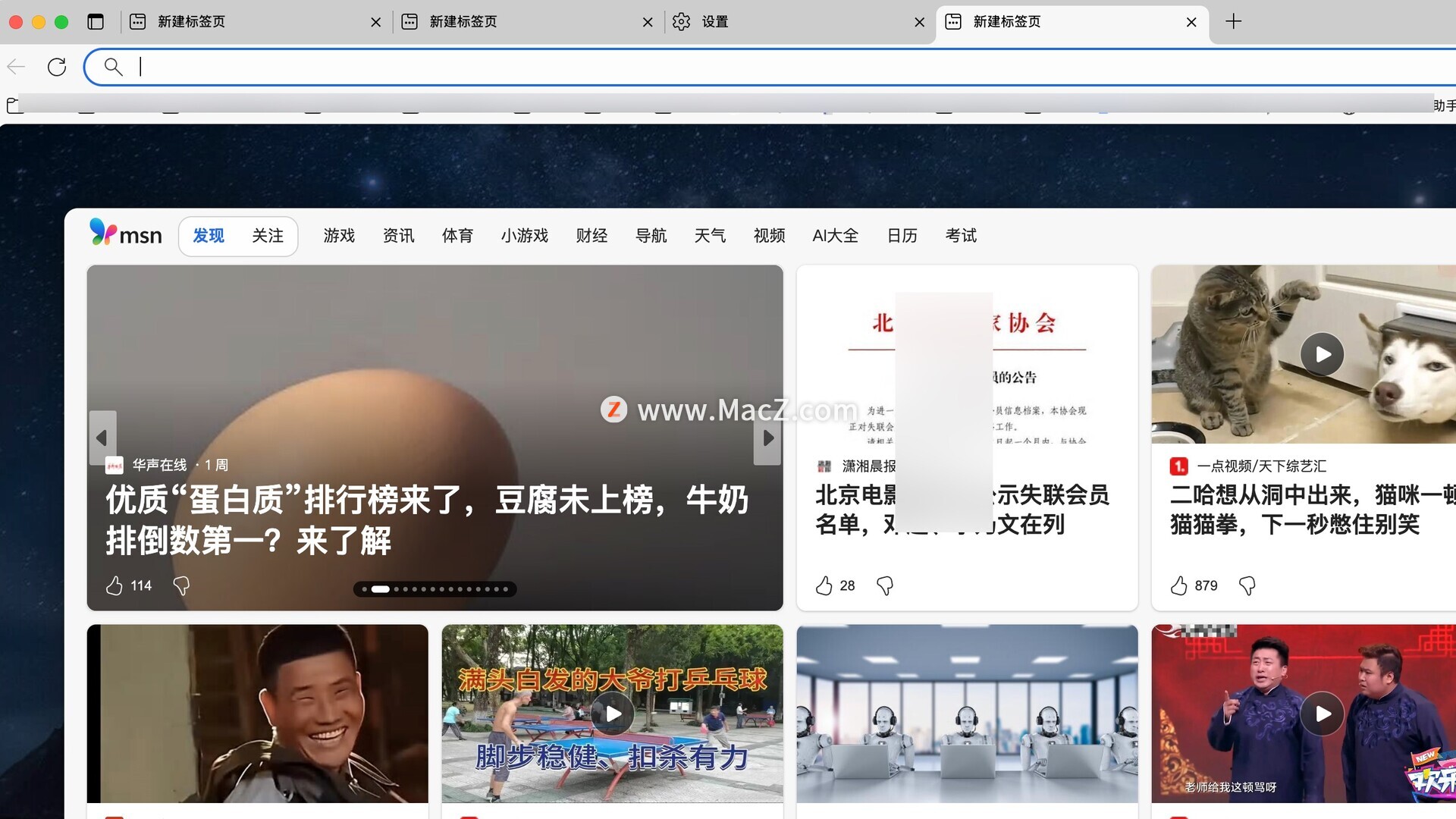Viewport: 1456px width, 819px height.
Task: Open the tab actions sidebar icon
Action: coord(96,22)
